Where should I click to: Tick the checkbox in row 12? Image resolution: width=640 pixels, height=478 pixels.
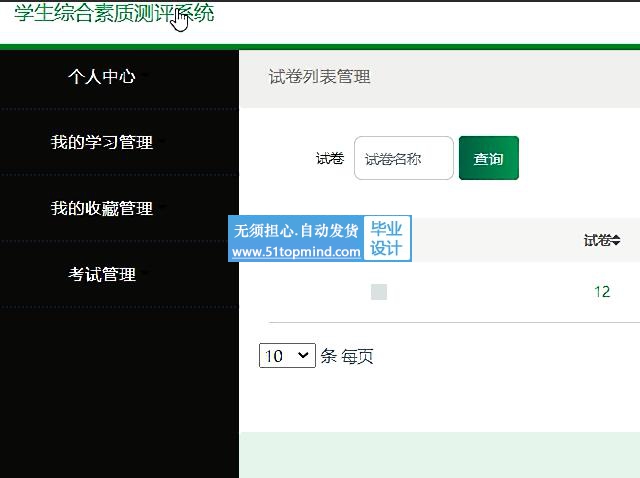tap(379, 292)
